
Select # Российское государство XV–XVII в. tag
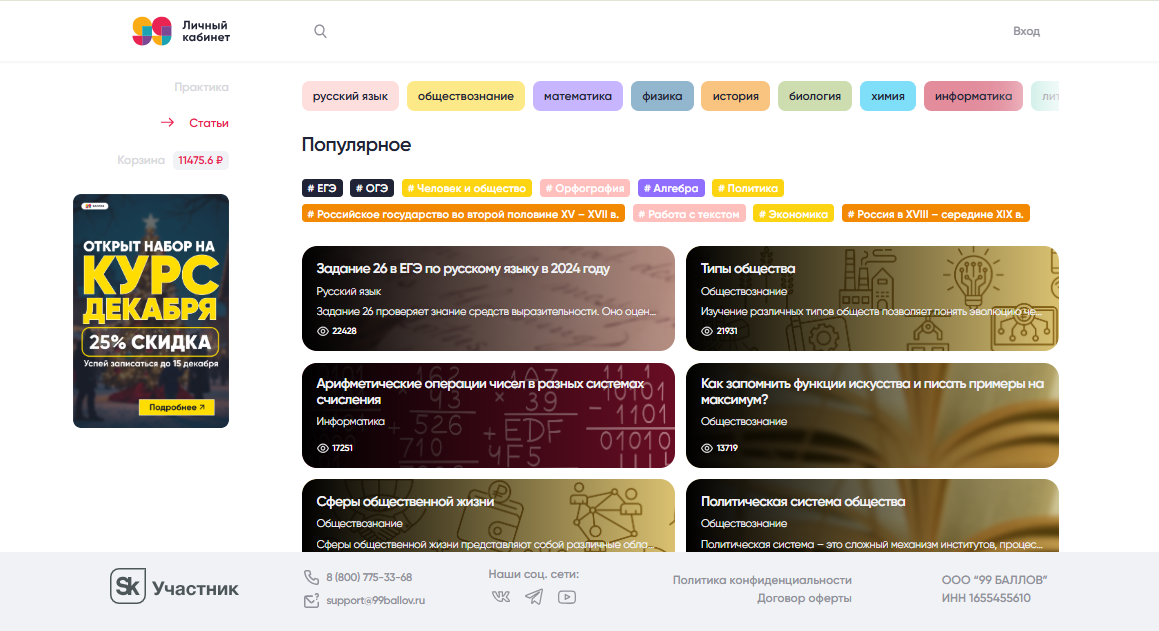(x=463, y=214)
